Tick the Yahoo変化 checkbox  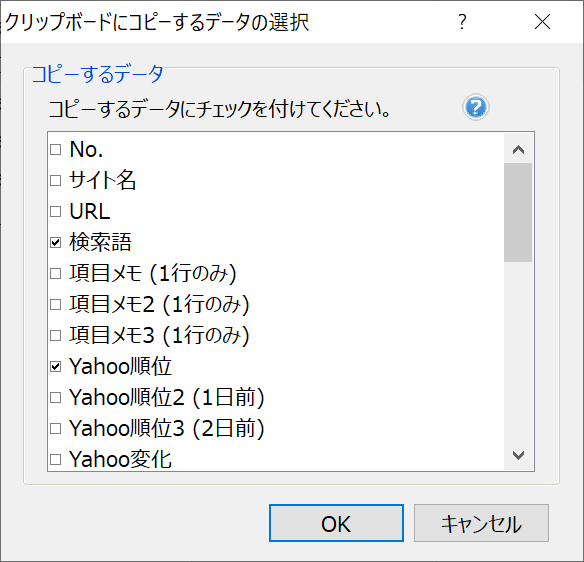[x=55, y=459]
